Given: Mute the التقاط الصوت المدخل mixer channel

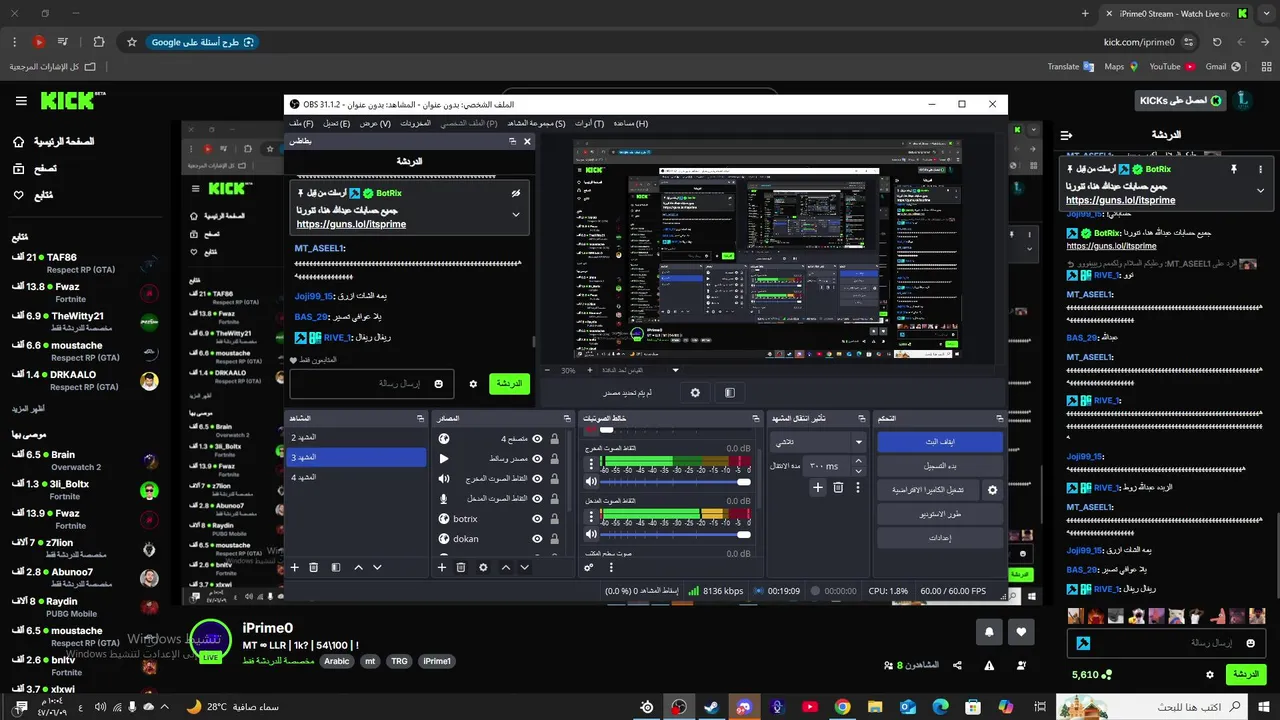Looking at the screenshot, I should pos(591,534).
